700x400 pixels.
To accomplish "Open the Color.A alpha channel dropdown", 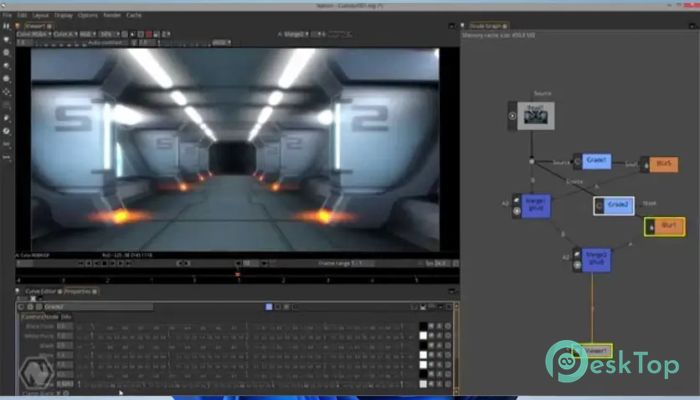I will coord(66,34).
